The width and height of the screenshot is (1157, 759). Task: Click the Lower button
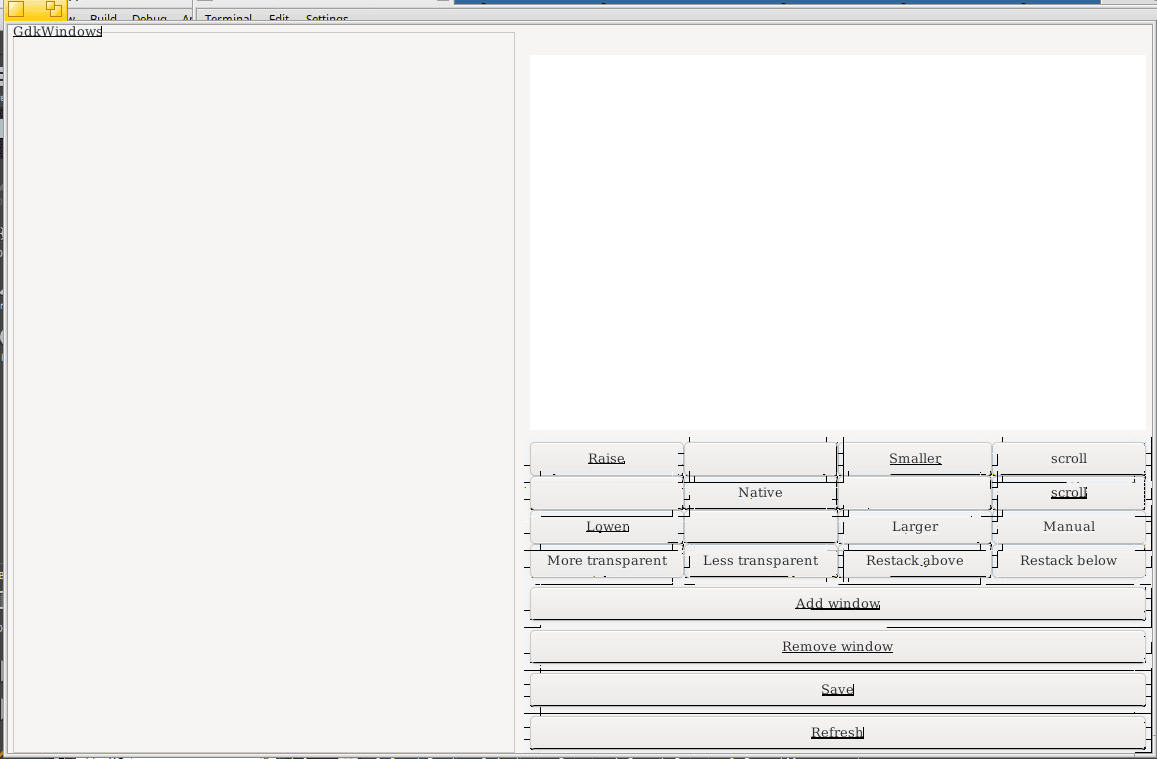[x=607, y=526]
